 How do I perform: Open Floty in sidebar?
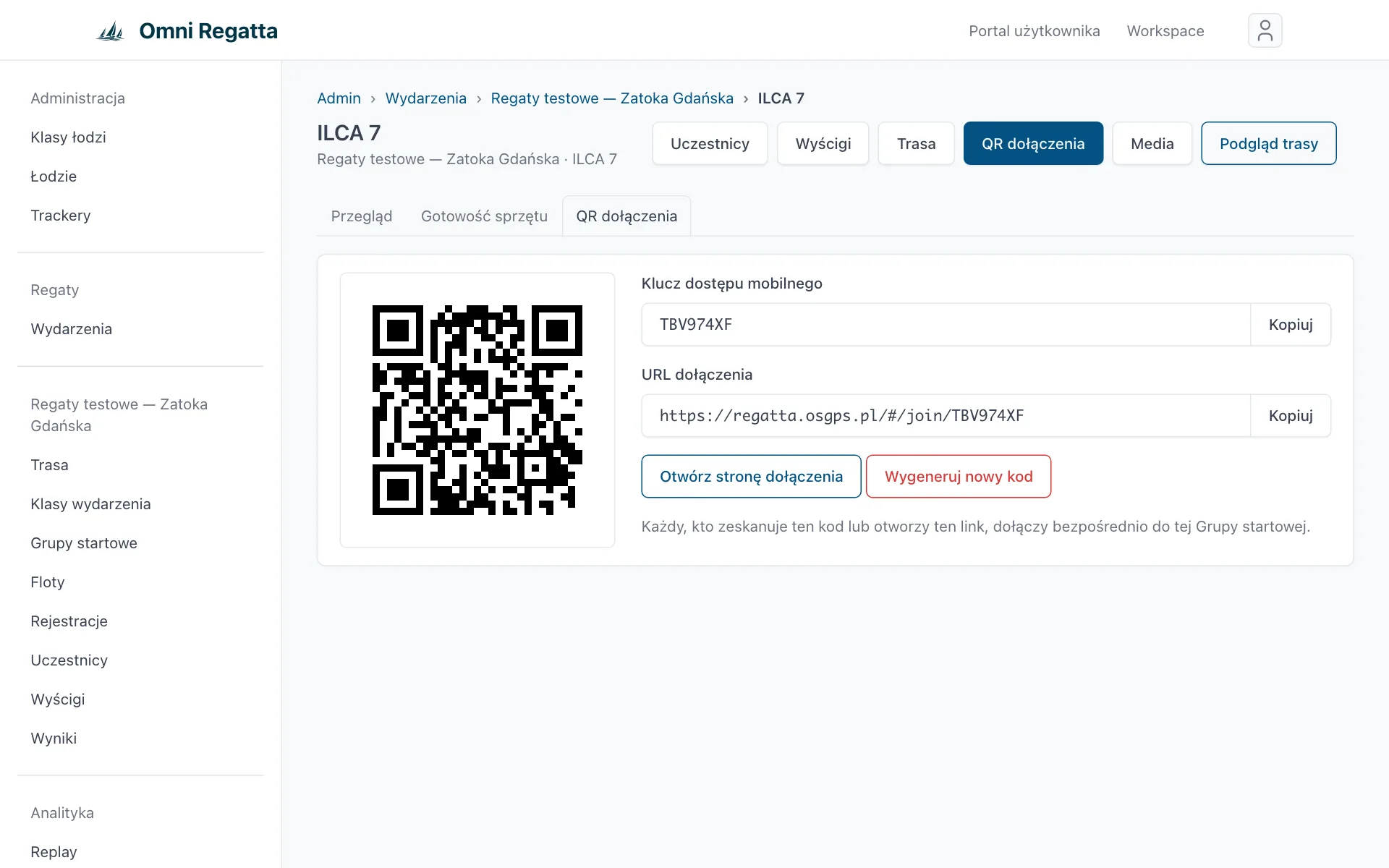click(48, 582)
